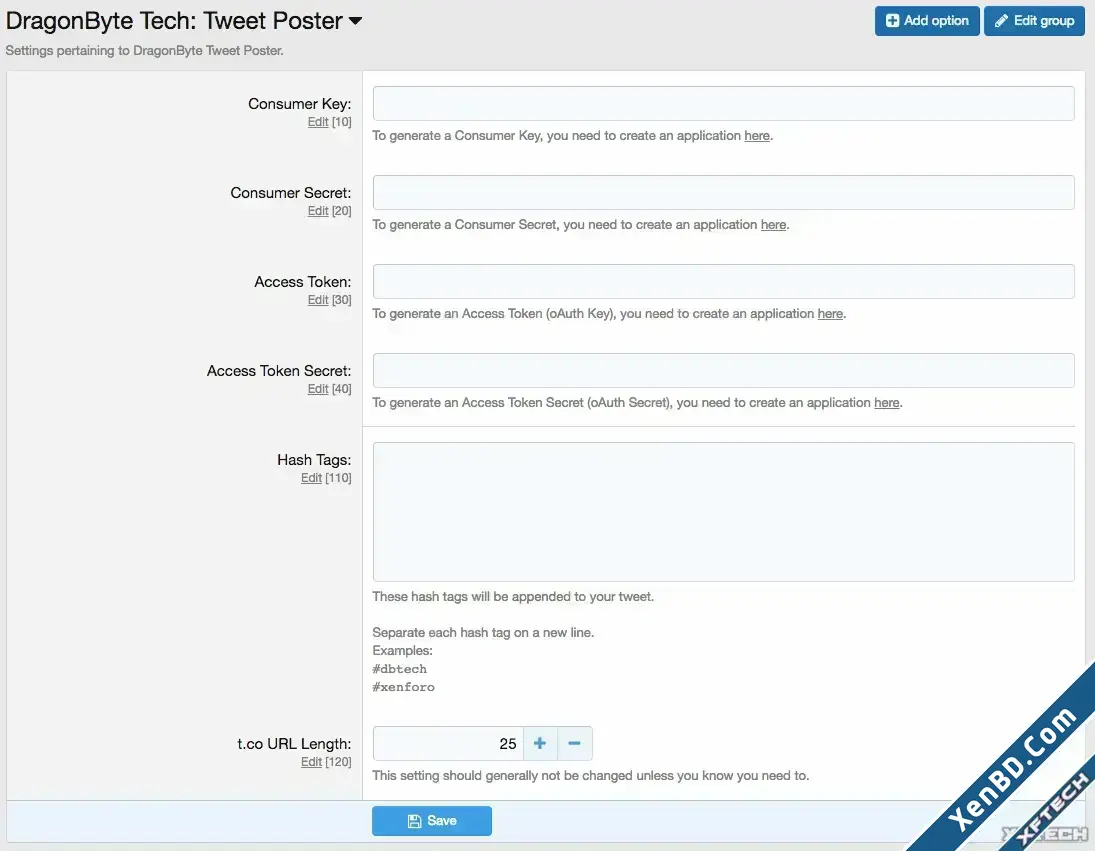Image resolution: width=1095 pixels, height=851 pixels.
Task: Click the Add option button
Action: pyautogui.click(x=927, y=21)
